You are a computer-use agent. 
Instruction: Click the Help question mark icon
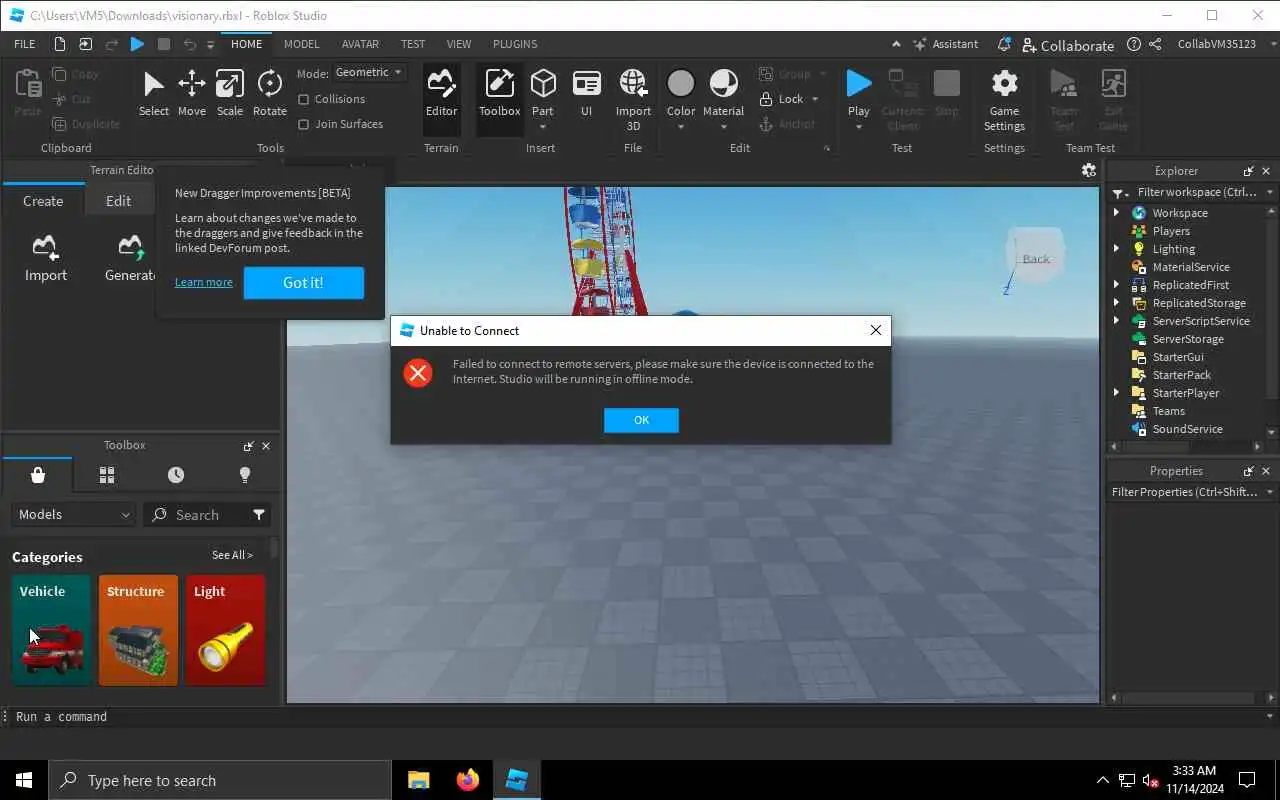coord(1133,44)
